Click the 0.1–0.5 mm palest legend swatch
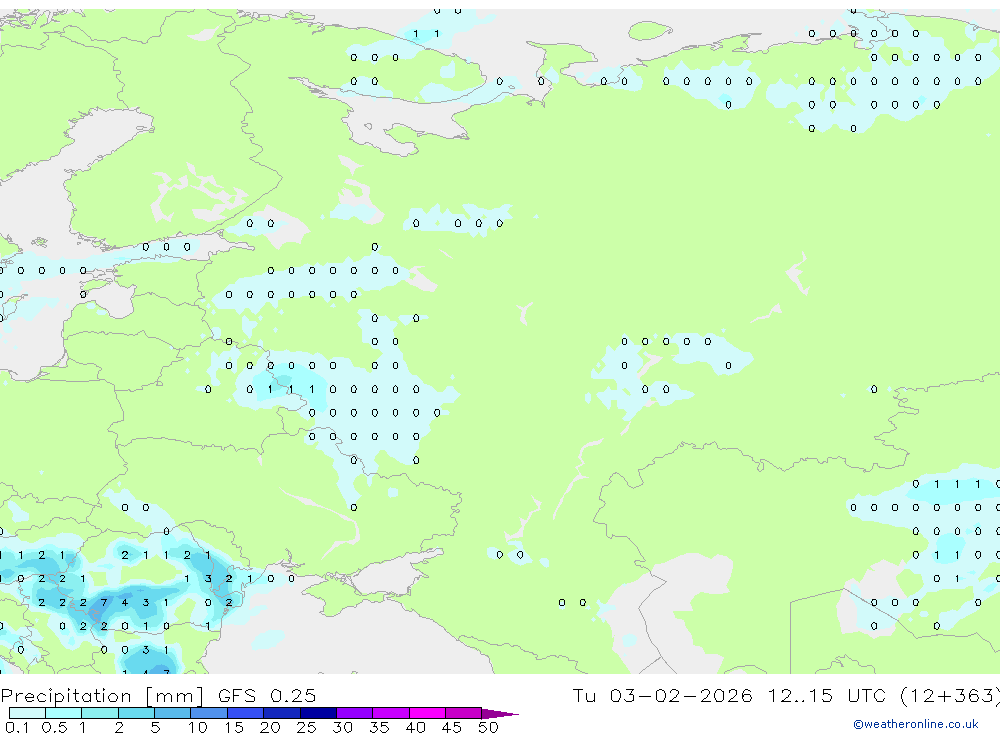Viewport: 1000px width, 733px height. (27, 713)
